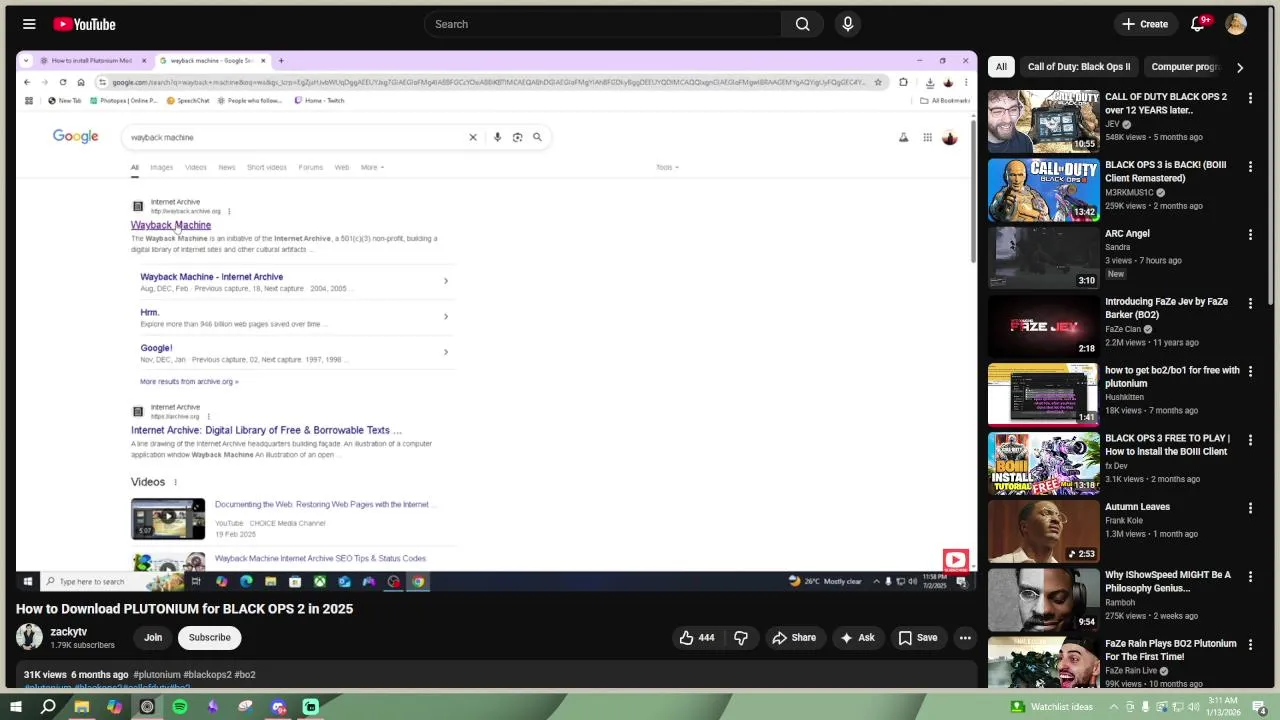The image size is (1280, 720).
Task: Open options for Autumn Leaves video
Action: click(1250, 508)
